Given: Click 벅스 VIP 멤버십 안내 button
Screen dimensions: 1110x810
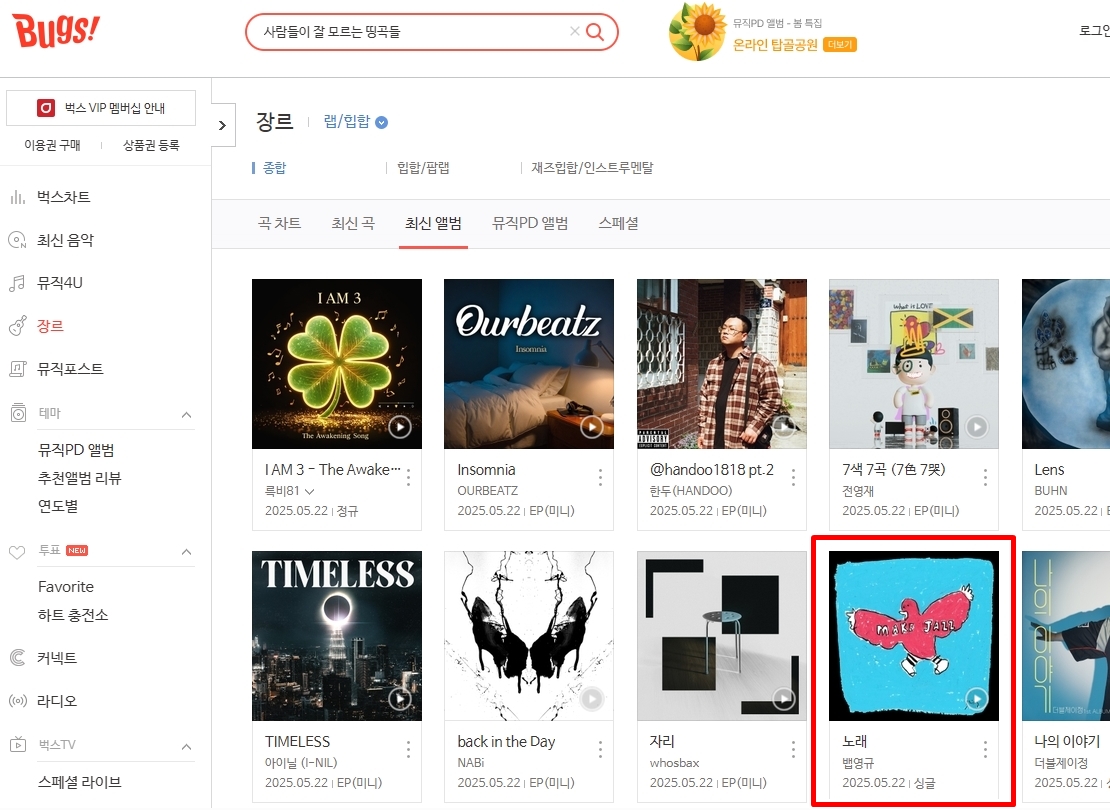Looking at the screenshot, I should [101, 108].
